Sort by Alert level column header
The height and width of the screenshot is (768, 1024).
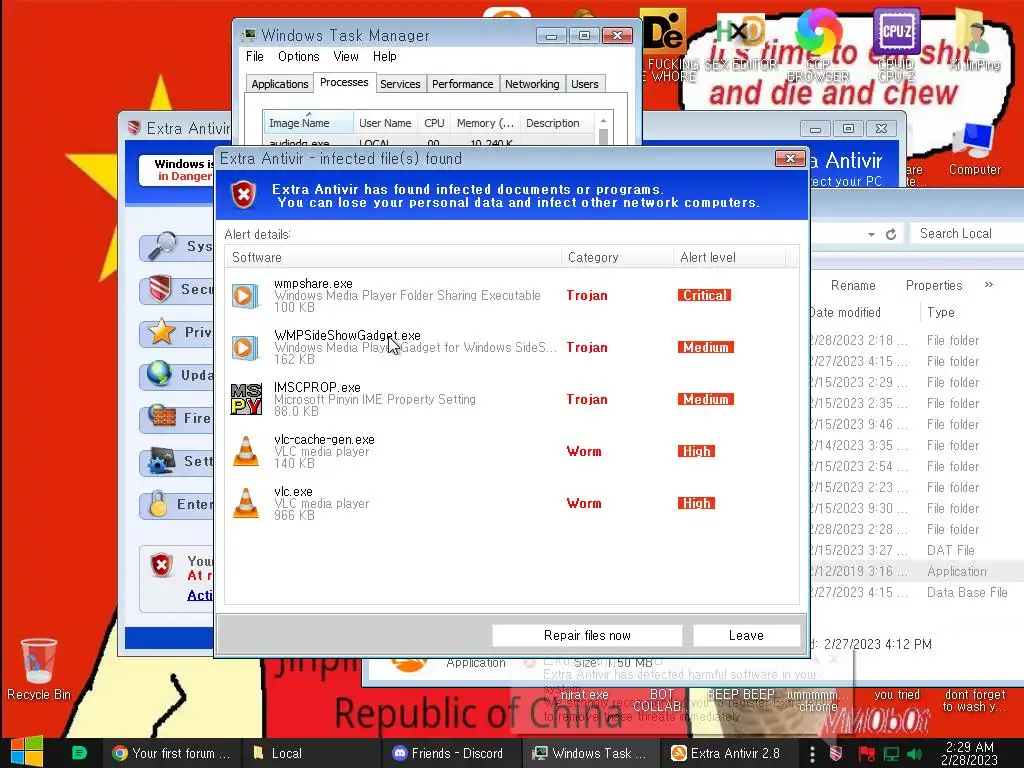click(729, 257)
